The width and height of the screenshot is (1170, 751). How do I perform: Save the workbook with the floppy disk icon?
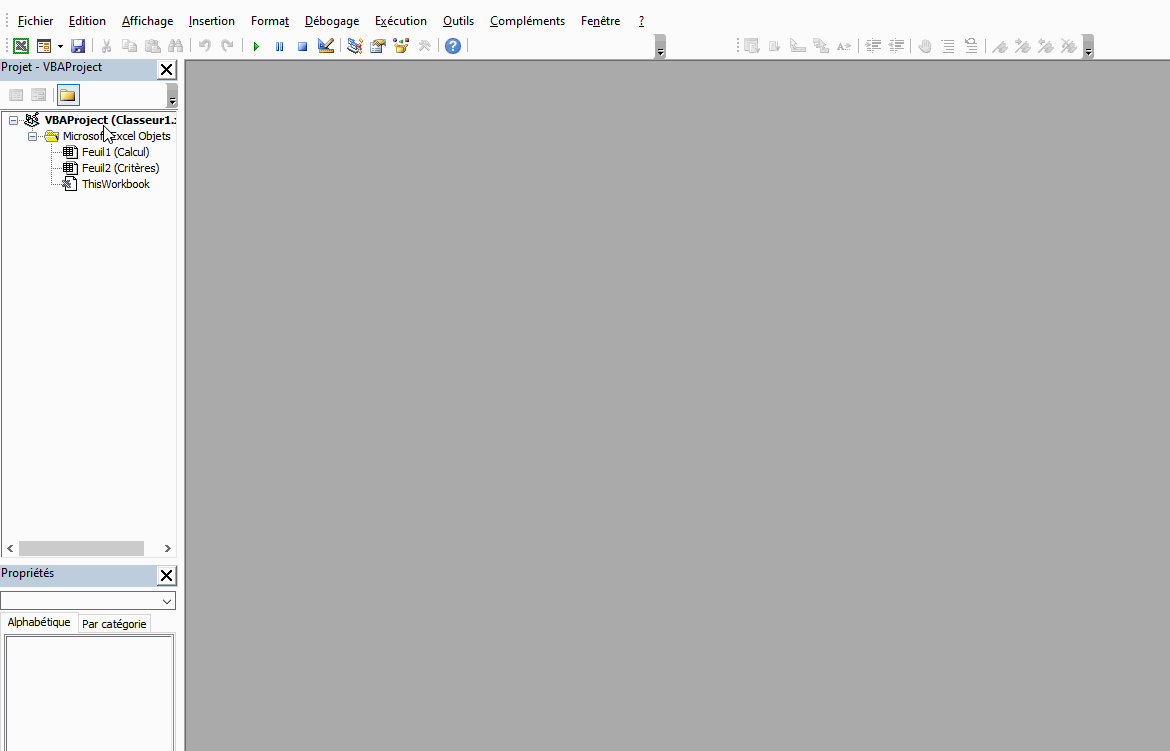78,46
